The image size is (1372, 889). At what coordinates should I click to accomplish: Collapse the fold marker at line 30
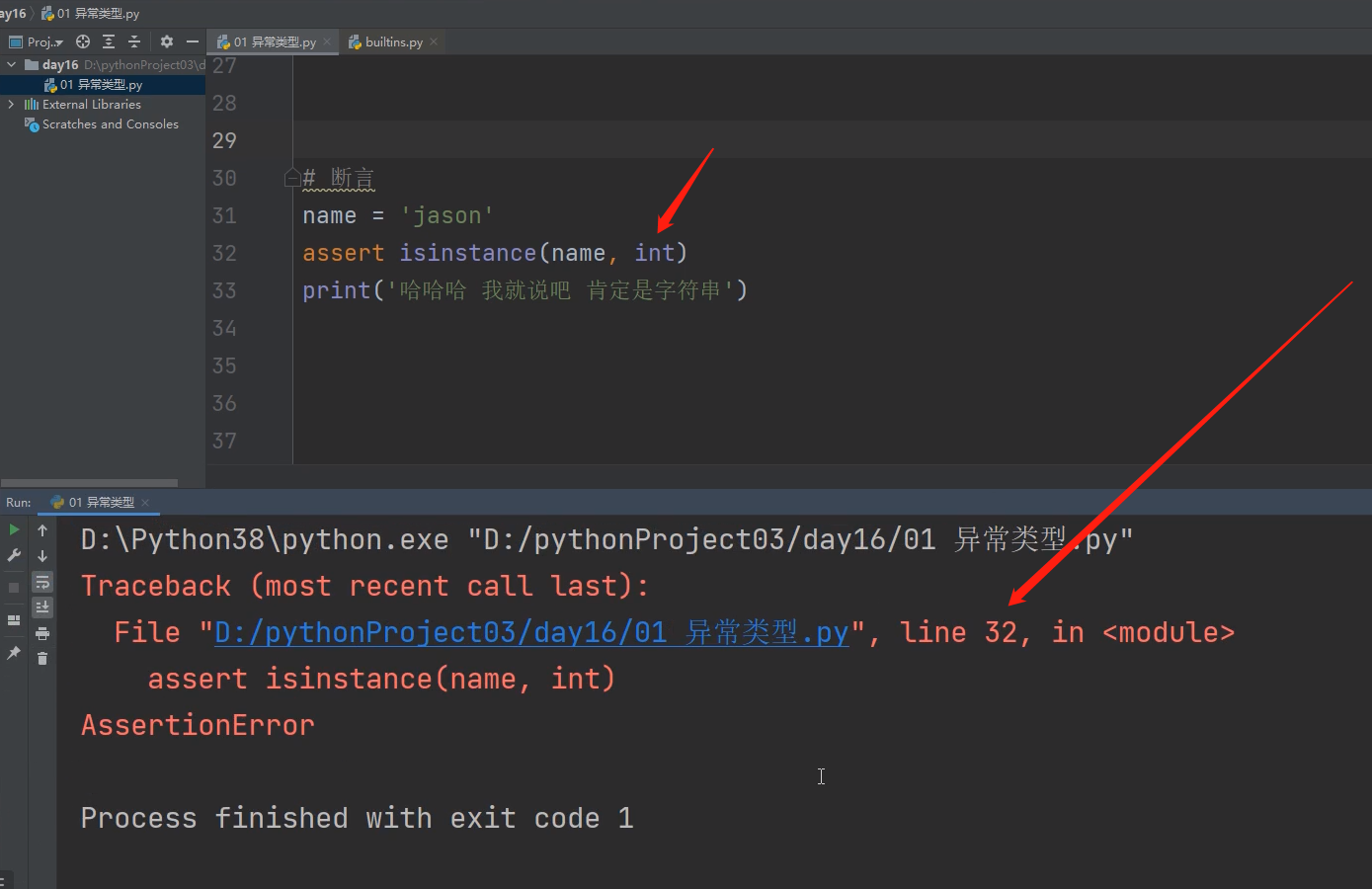coord(292,178)
